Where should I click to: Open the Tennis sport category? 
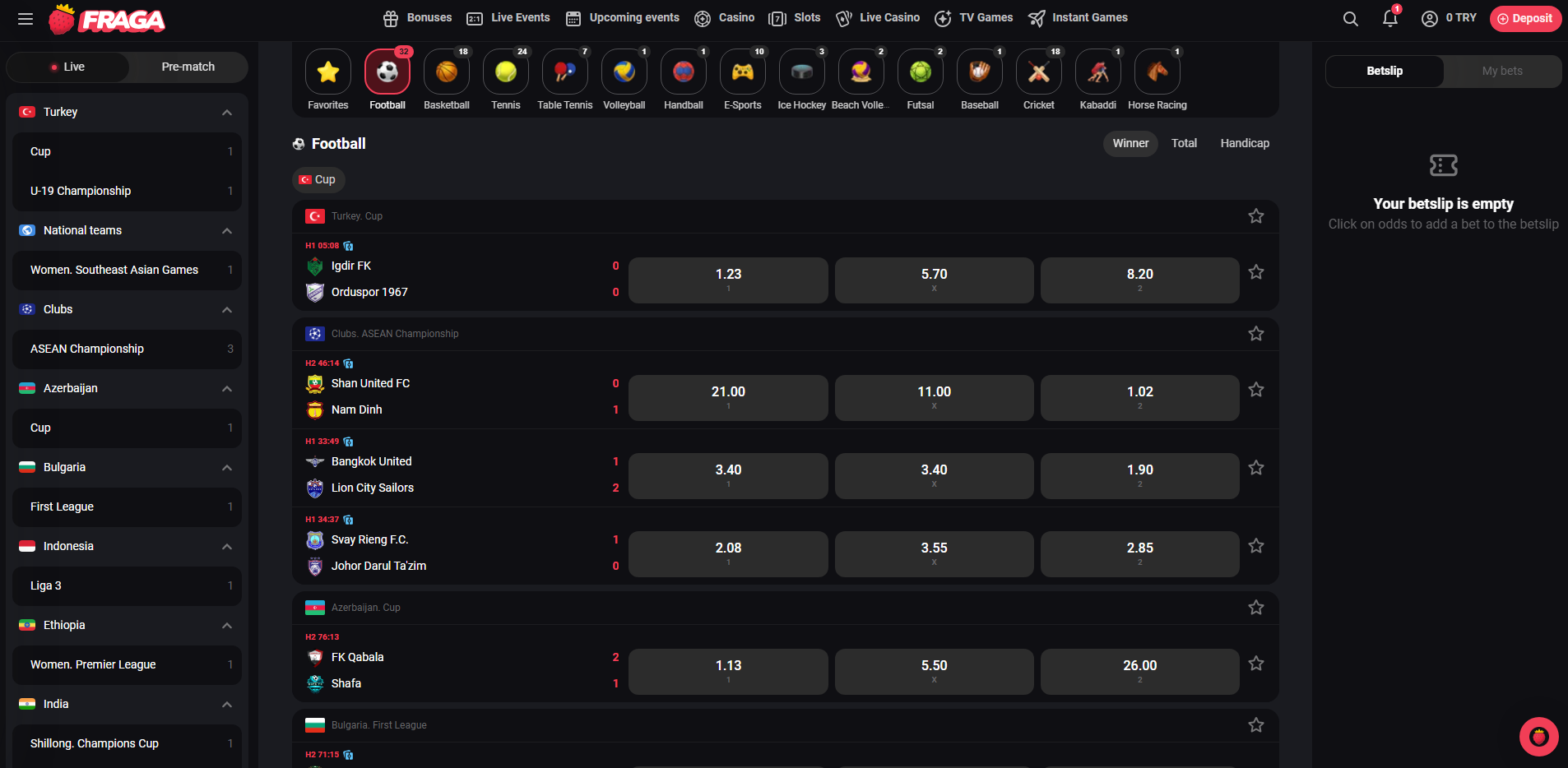[x=505, y=72]
